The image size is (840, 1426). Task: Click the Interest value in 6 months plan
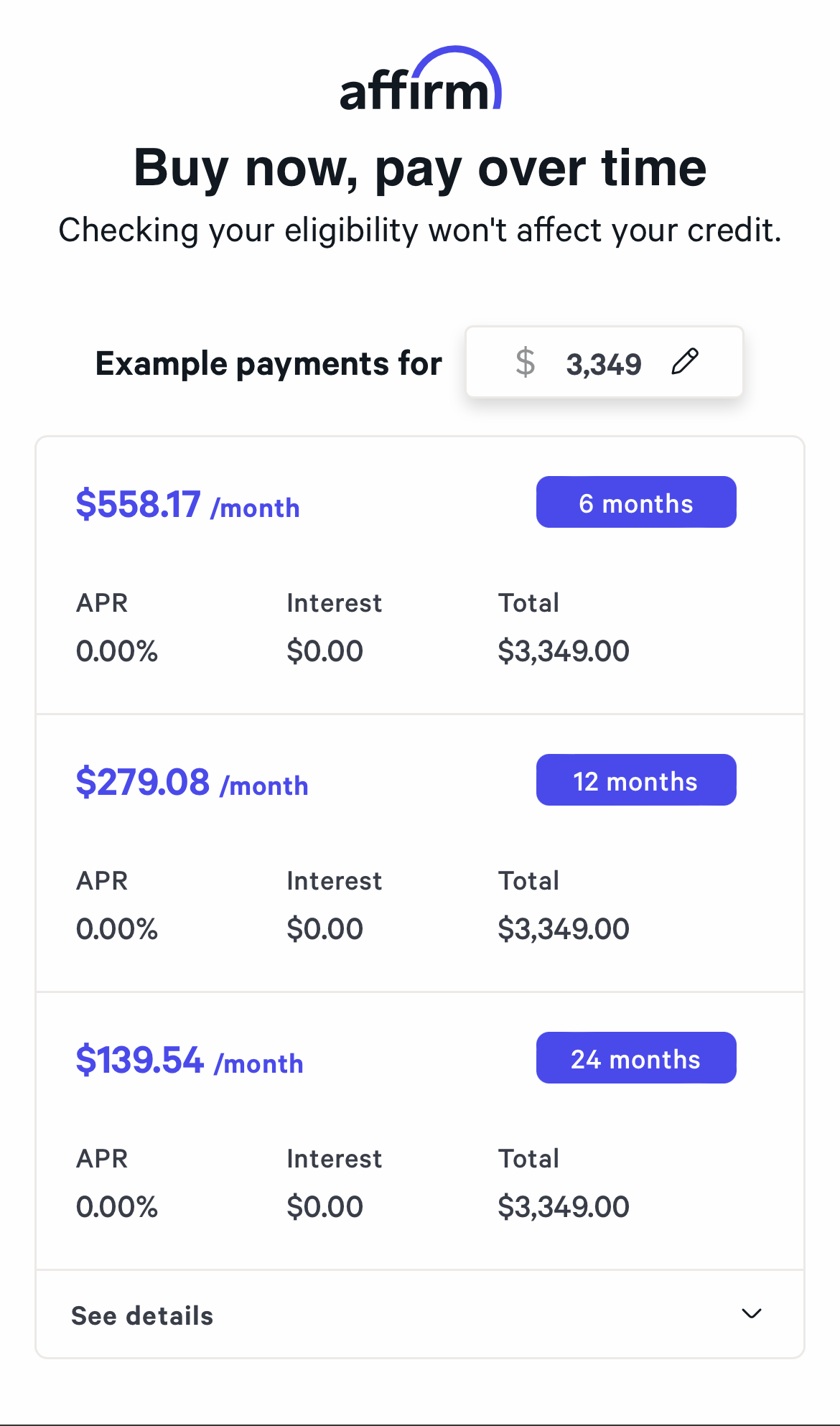(x=325, y=651)
